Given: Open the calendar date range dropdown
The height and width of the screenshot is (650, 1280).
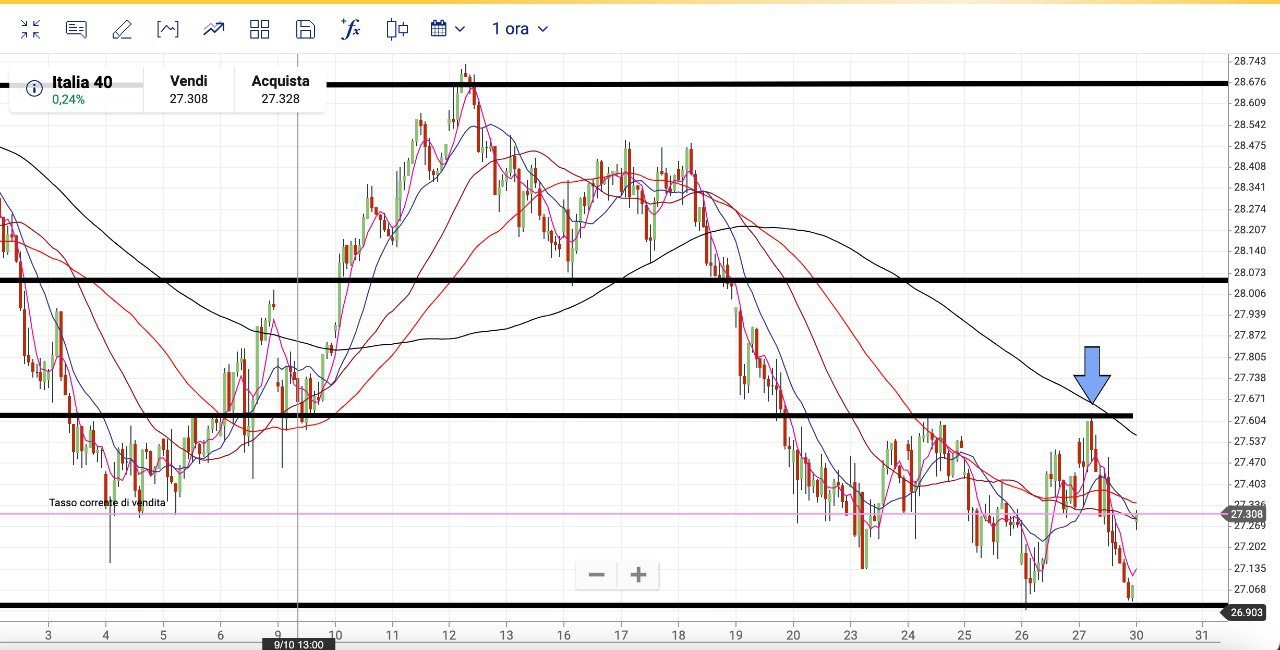Looking at the screenshot, I should (447, 29).
